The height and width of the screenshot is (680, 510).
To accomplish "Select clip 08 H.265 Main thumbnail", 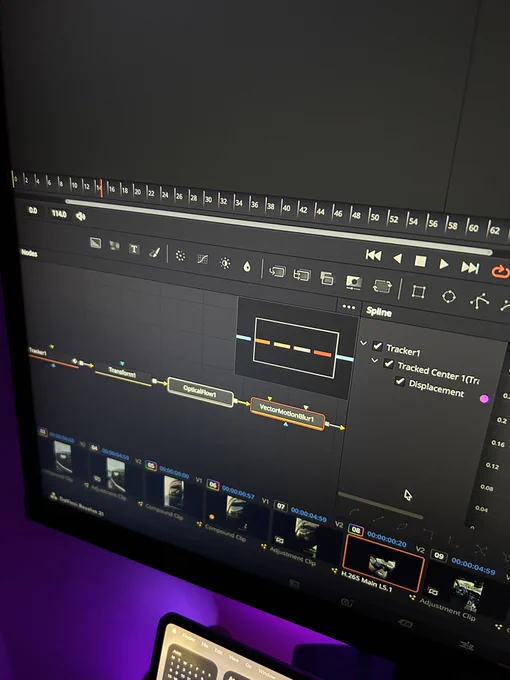I will [382, 565].
